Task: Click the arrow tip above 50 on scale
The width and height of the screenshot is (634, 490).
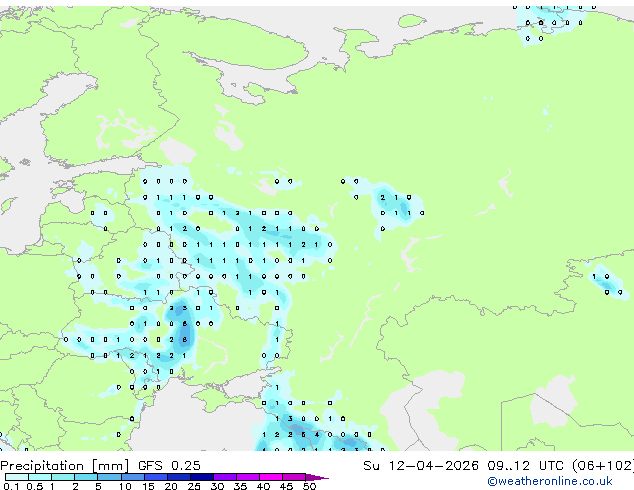Action: coord(317,477)
